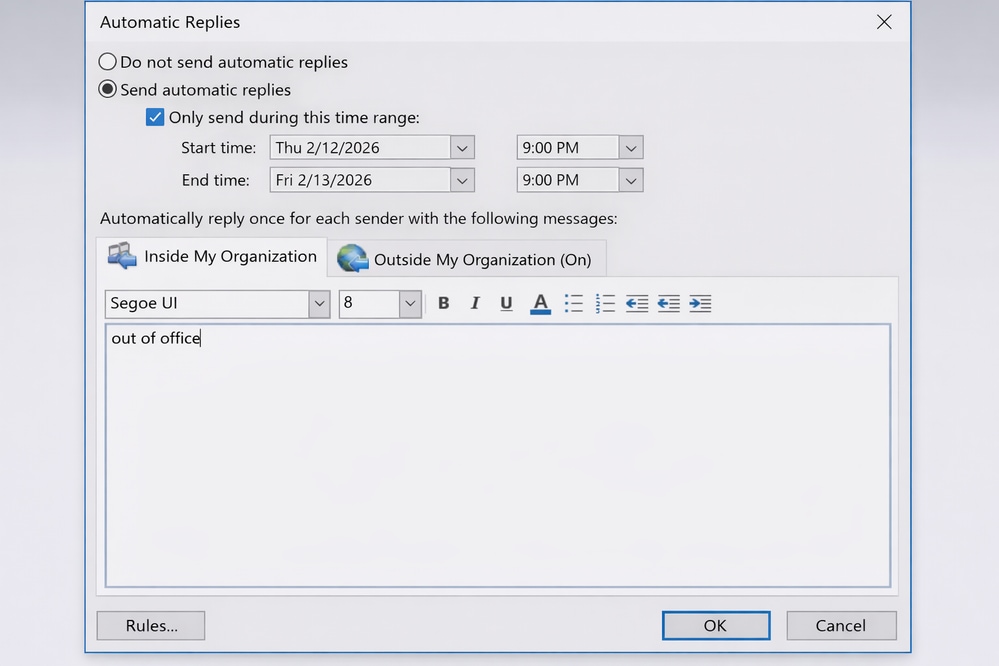Expand the font size dropdown
This screenshot has width=999, height=666.
click(x=410, y=304)
